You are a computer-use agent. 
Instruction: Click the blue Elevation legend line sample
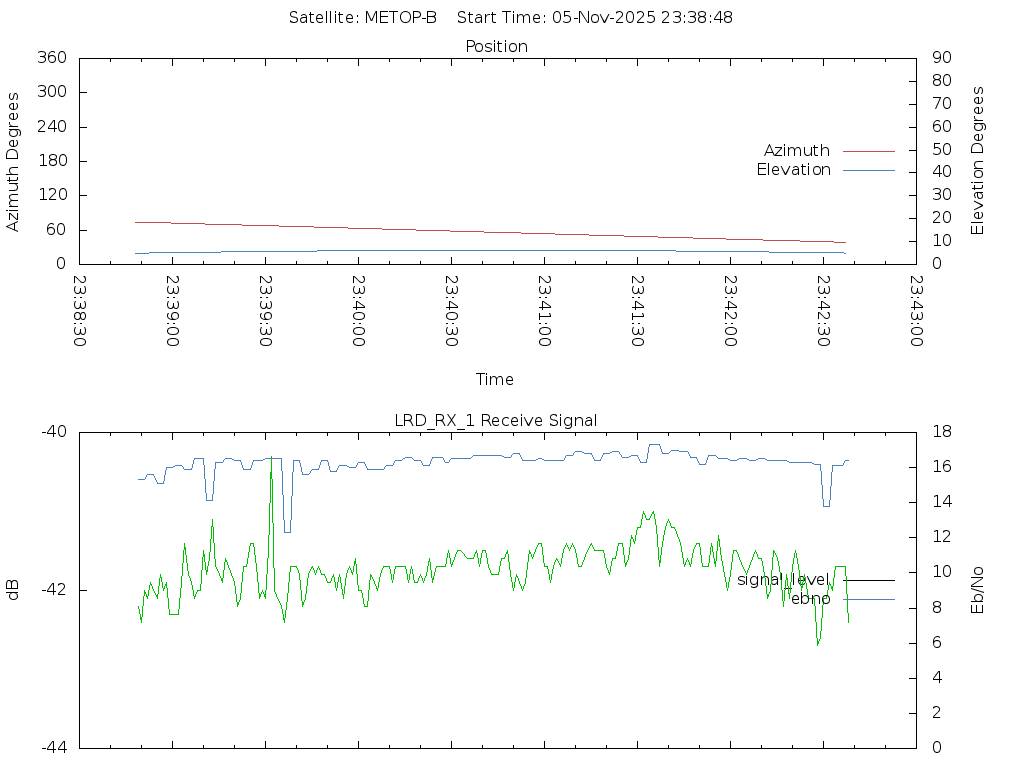[868, 170]
